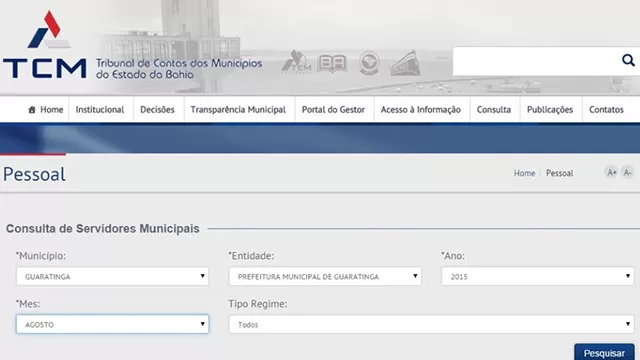Click the Tipo Regime: label
The height and width of the screenshot is (360, 640).
click(258, 304)
